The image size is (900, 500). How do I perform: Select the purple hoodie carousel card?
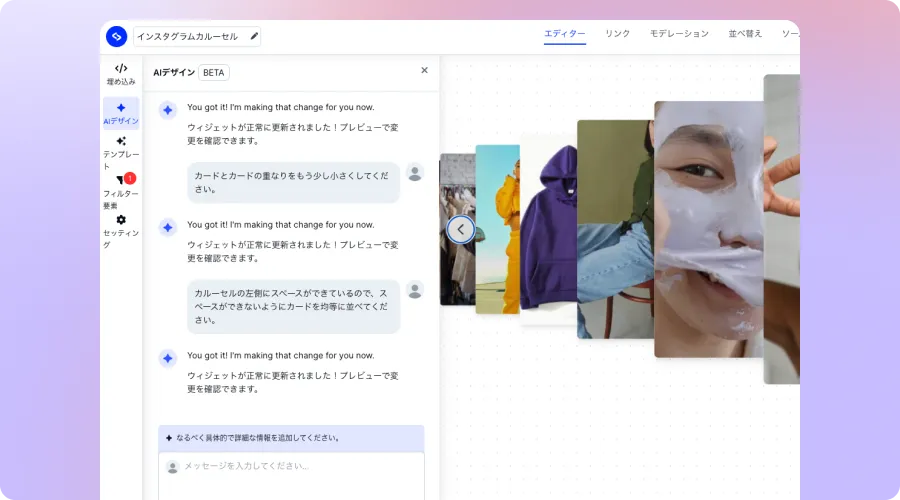(548, 230)
